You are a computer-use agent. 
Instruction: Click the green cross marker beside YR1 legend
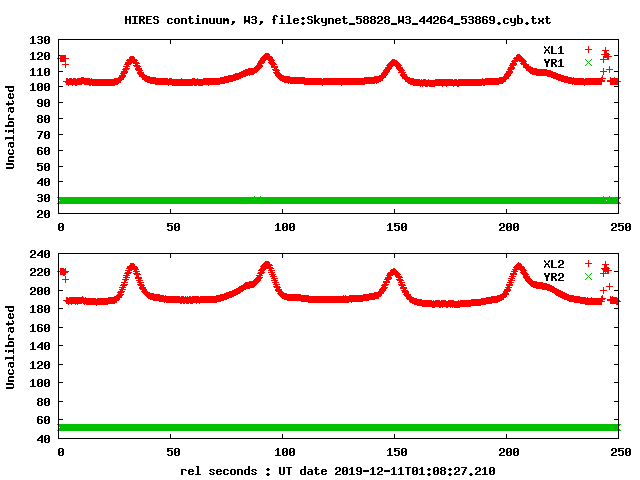(x=588, y=62)
